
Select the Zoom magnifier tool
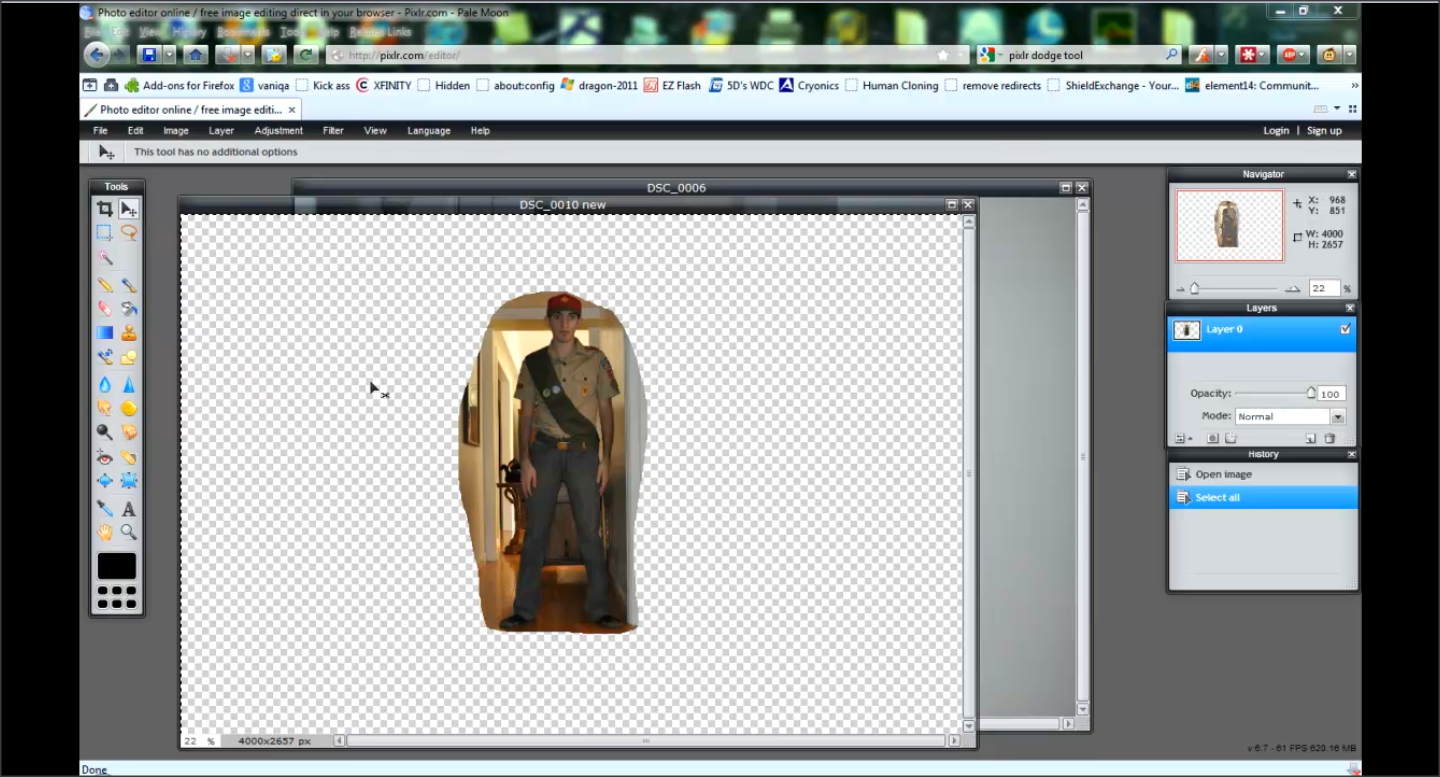pos(129,532)
